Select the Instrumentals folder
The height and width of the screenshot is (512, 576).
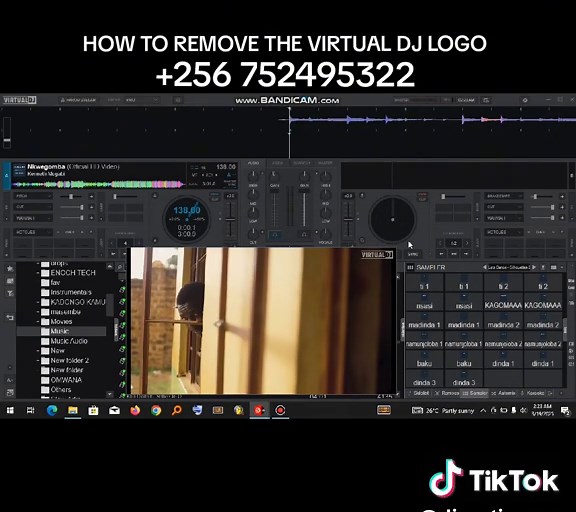click(71, 292)
